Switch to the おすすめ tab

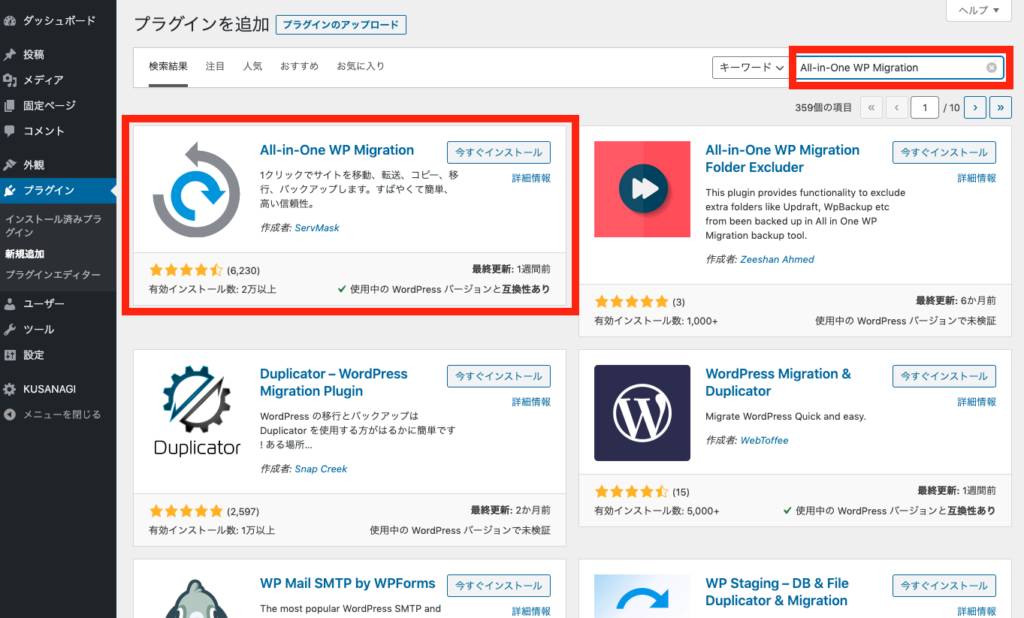tap(299, 66)
